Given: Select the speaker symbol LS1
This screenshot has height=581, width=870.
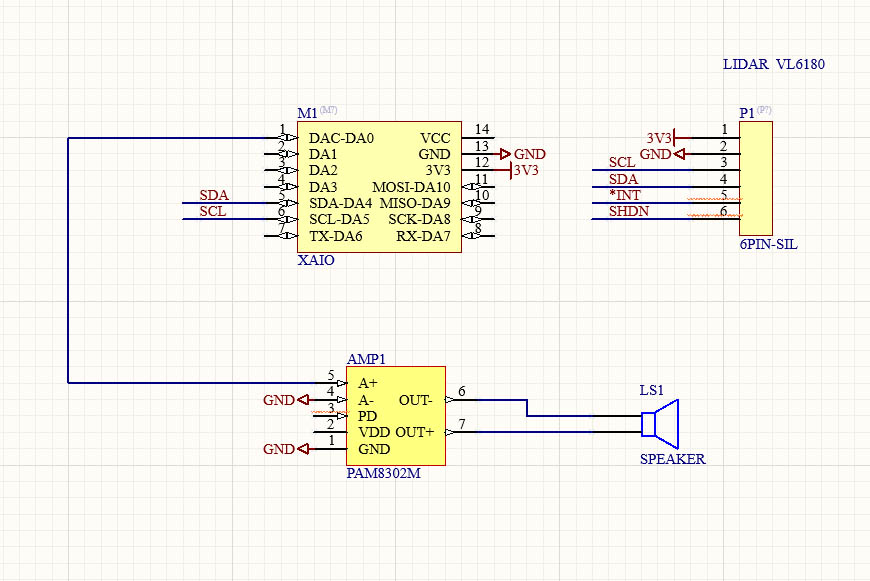Looking at the screenshot, I should [x=661, y=424].
